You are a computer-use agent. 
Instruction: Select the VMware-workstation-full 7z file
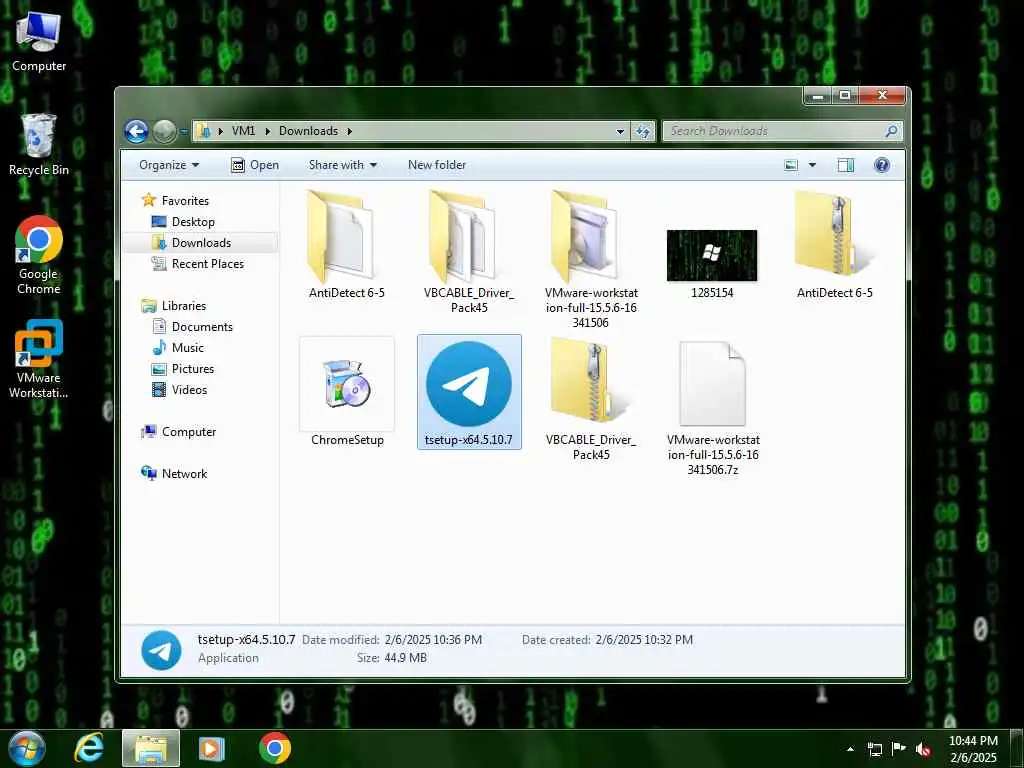(713, 408)
